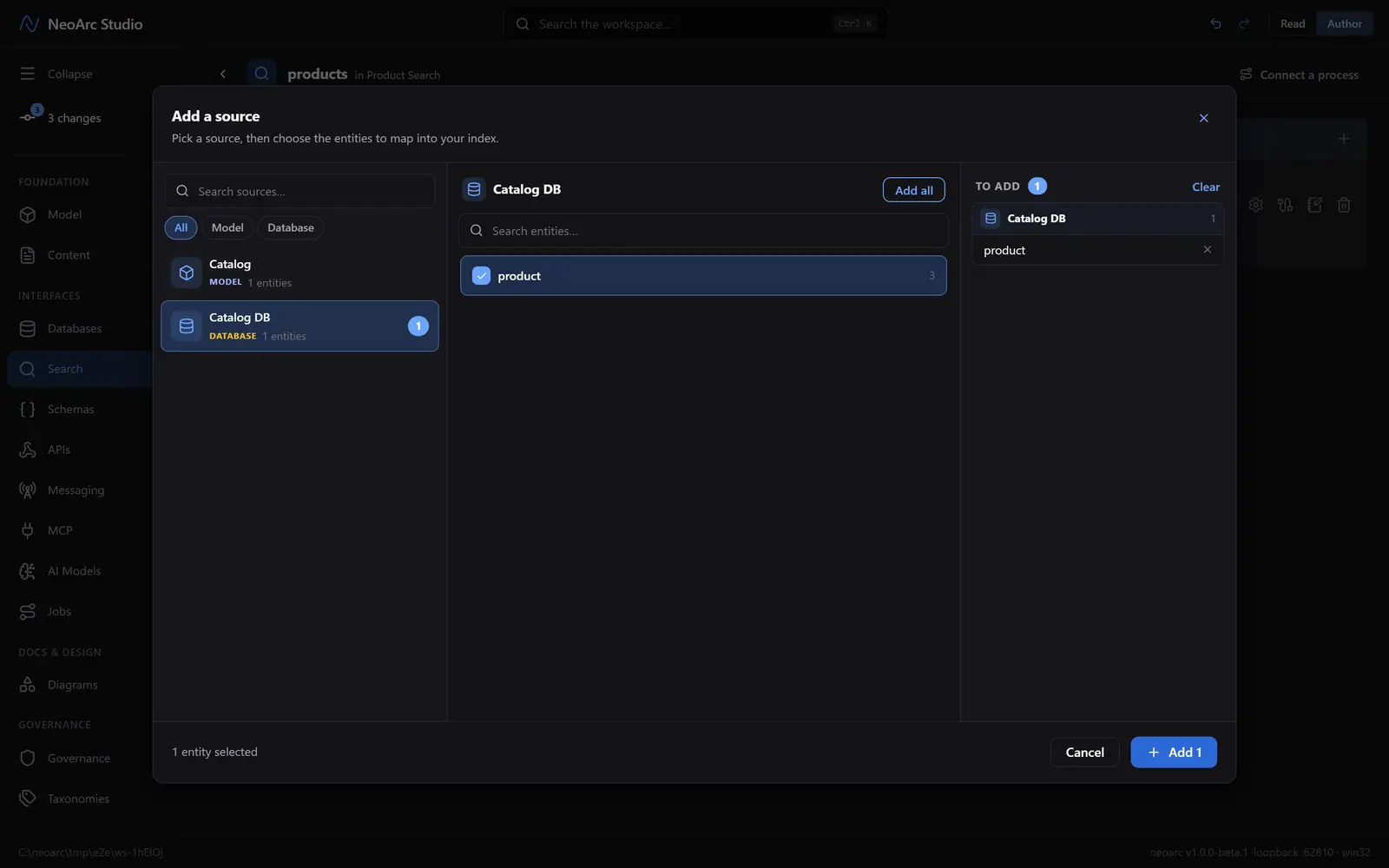The width and height of the screenshot is (1389, 868).
Task: Filter sources by All
Action: point(181,227)
